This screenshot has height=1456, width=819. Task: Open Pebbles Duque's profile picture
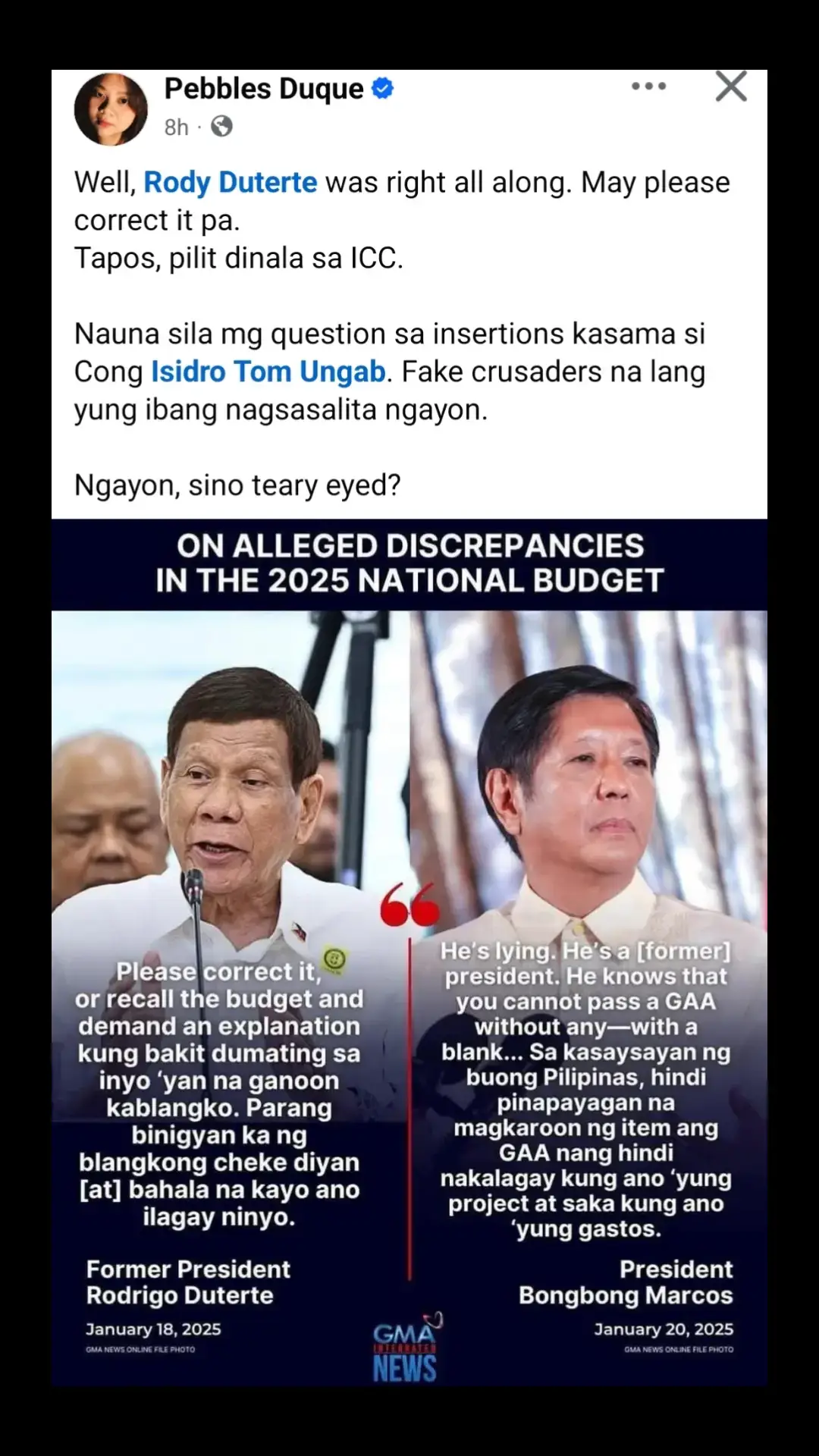pos(111,109)
